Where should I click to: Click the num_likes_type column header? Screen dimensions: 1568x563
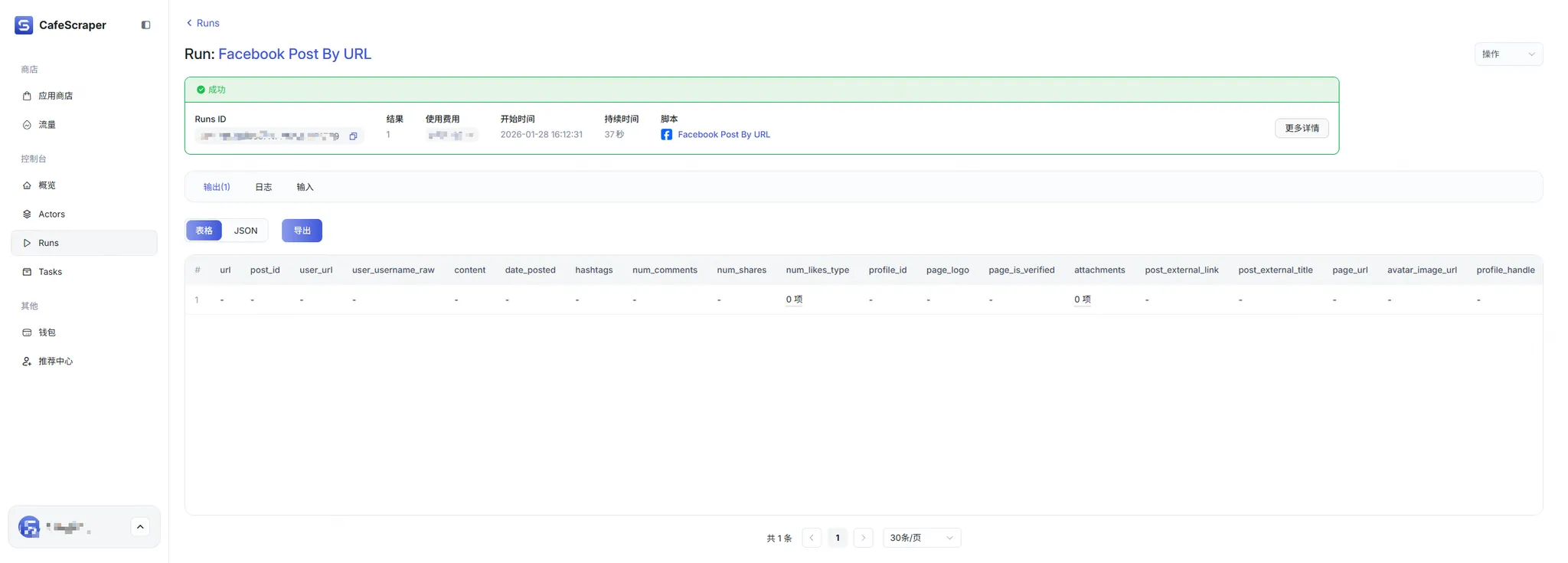pyautogui.click(x=817, y=270)
